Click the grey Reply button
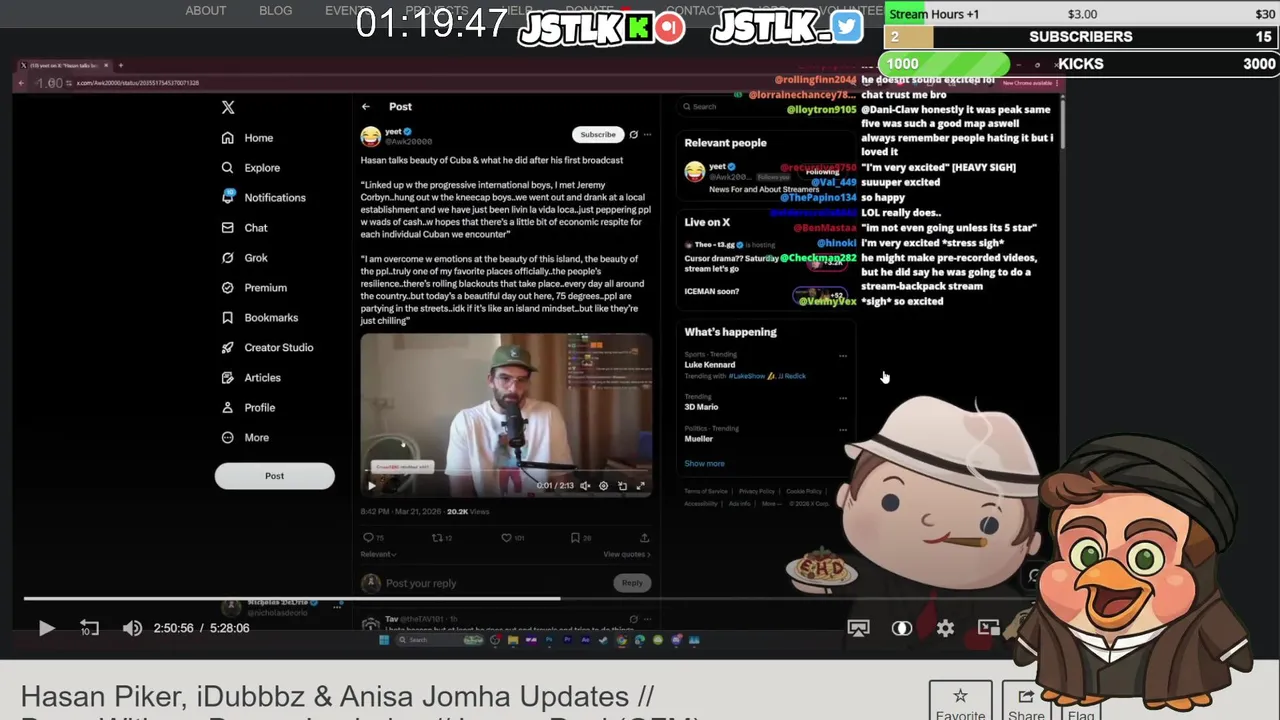Image resolution: width=1280 pixels, height=720 pixels. pyautogui.click(x=632, y=583)
